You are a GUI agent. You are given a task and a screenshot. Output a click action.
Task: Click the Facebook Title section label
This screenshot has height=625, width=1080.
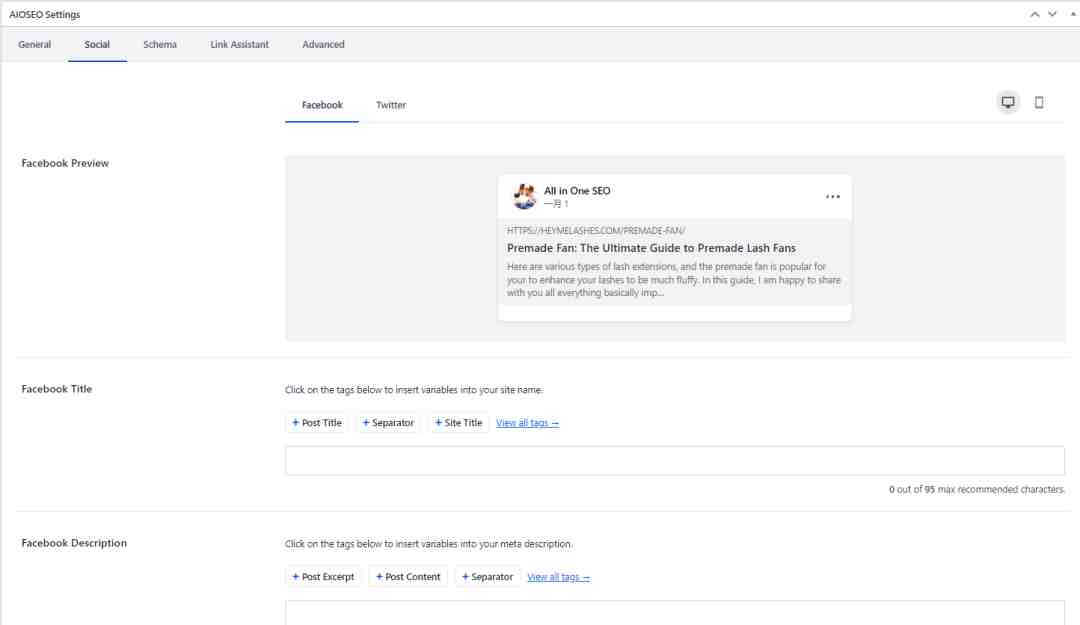[56, 389]
